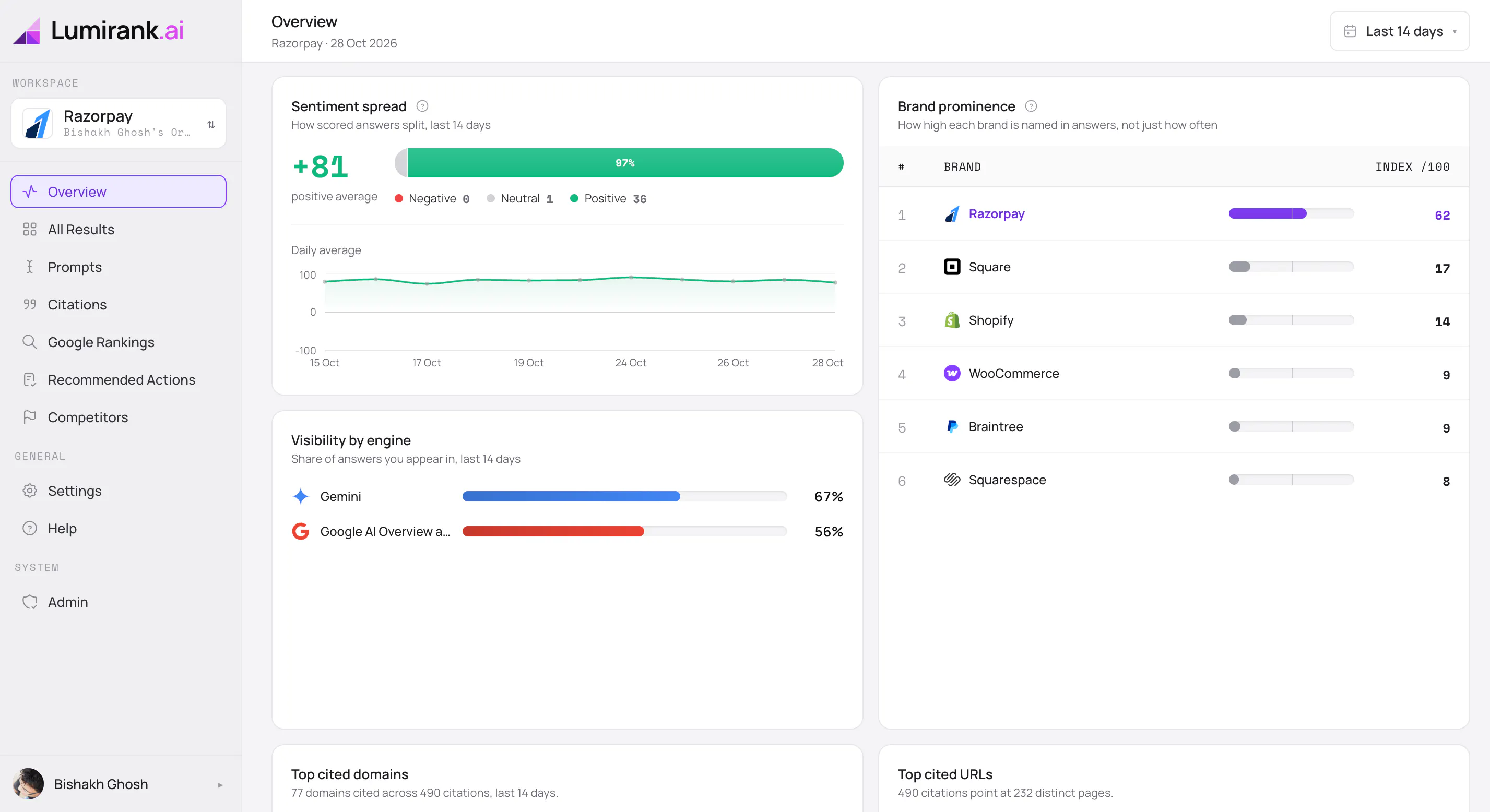Click the Squarespace brand logo icon
The height and width of the screenshot is (812, 1490).
tap(952, 480)
